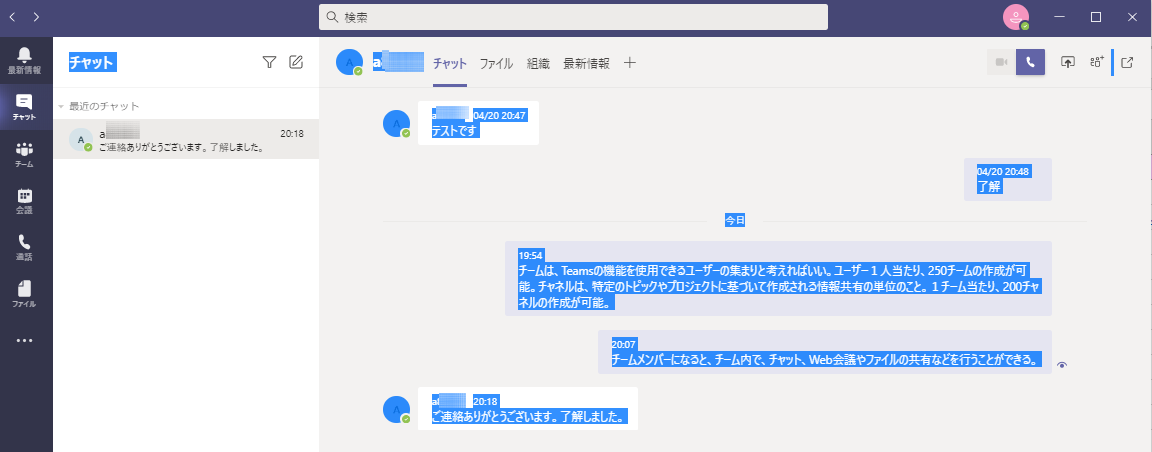Select the Chat icon in sidebar
Image resolution: width=1152 pixels, height=452 pixels.
click(24, 107)
